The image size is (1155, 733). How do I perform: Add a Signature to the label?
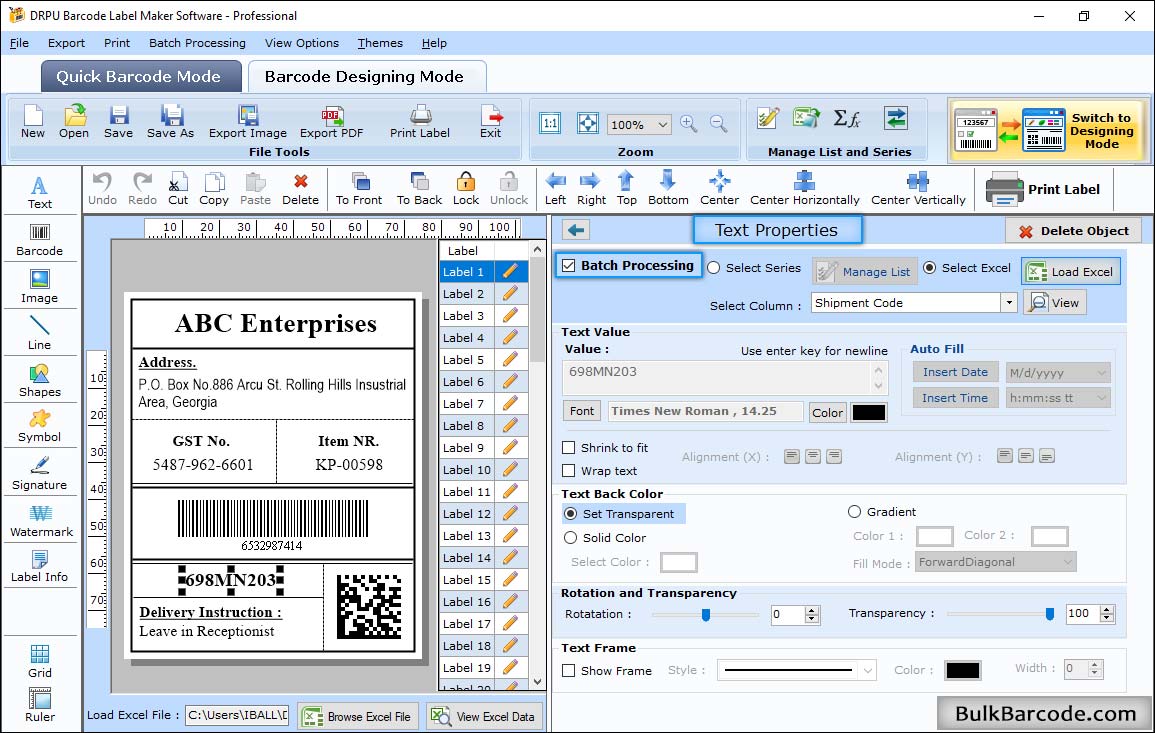40,473
